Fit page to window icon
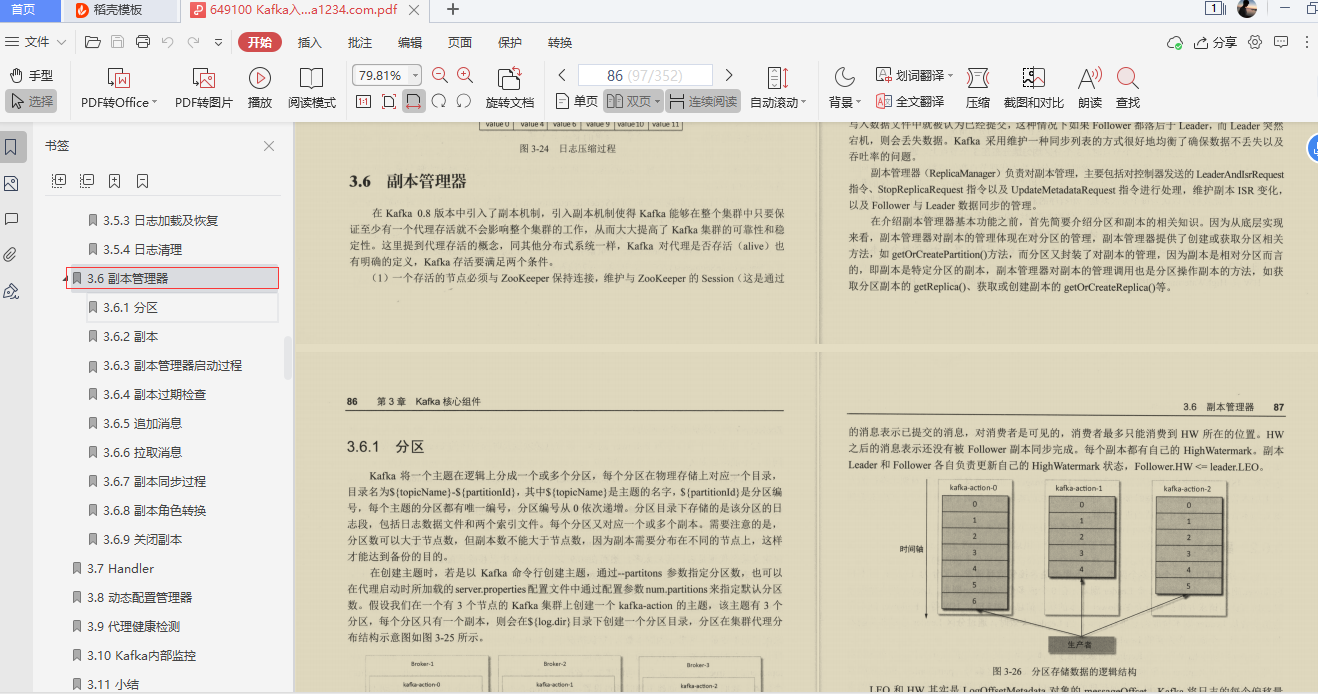Image resolution: width=1318 pixels, height=694 pixels. point(388,101)
